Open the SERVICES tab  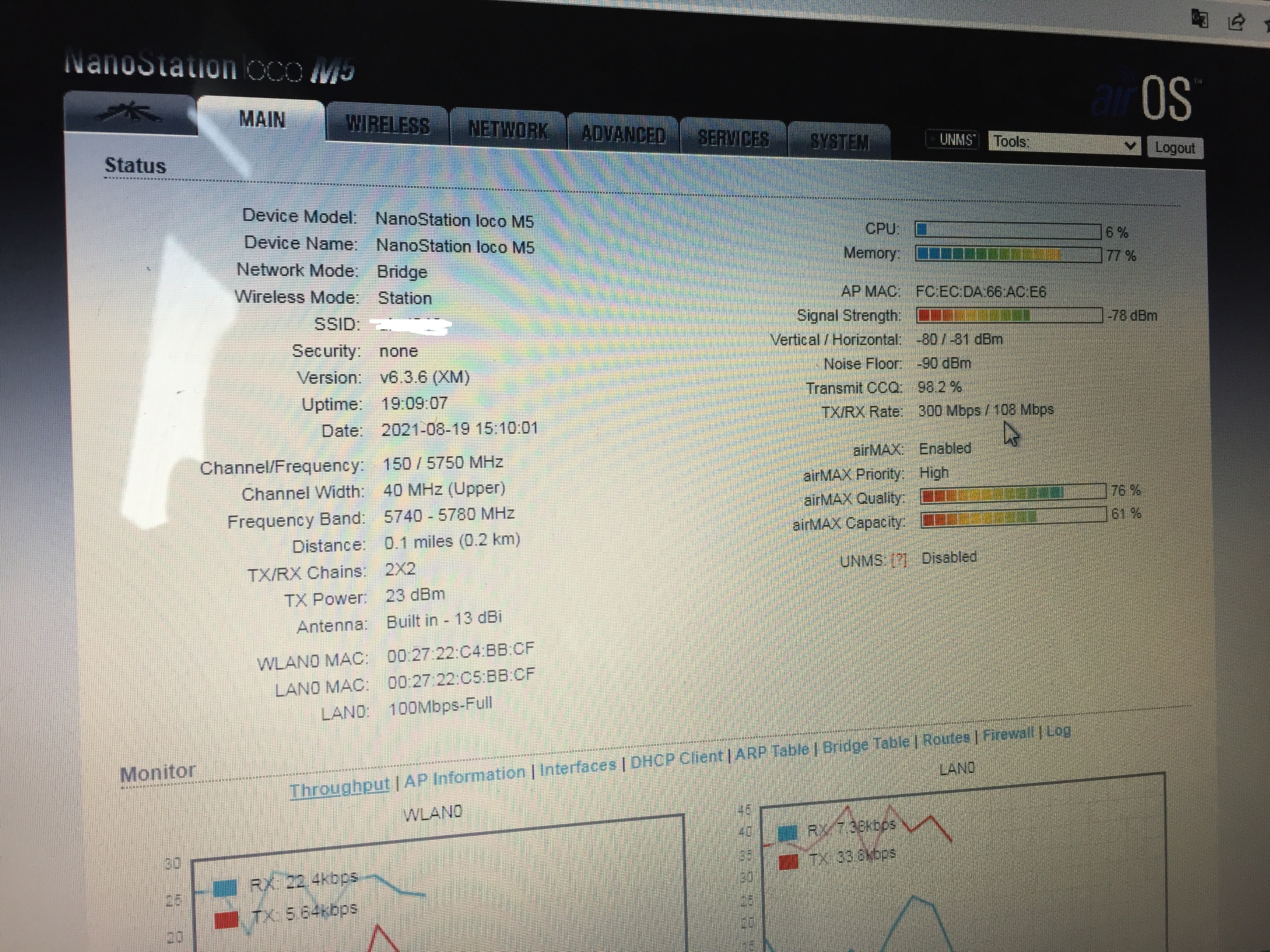[733, 138]
